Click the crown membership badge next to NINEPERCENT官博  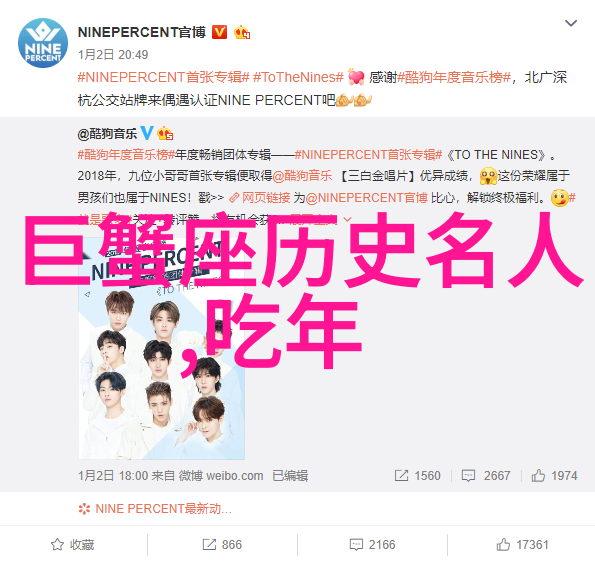[x=242, y=33]
